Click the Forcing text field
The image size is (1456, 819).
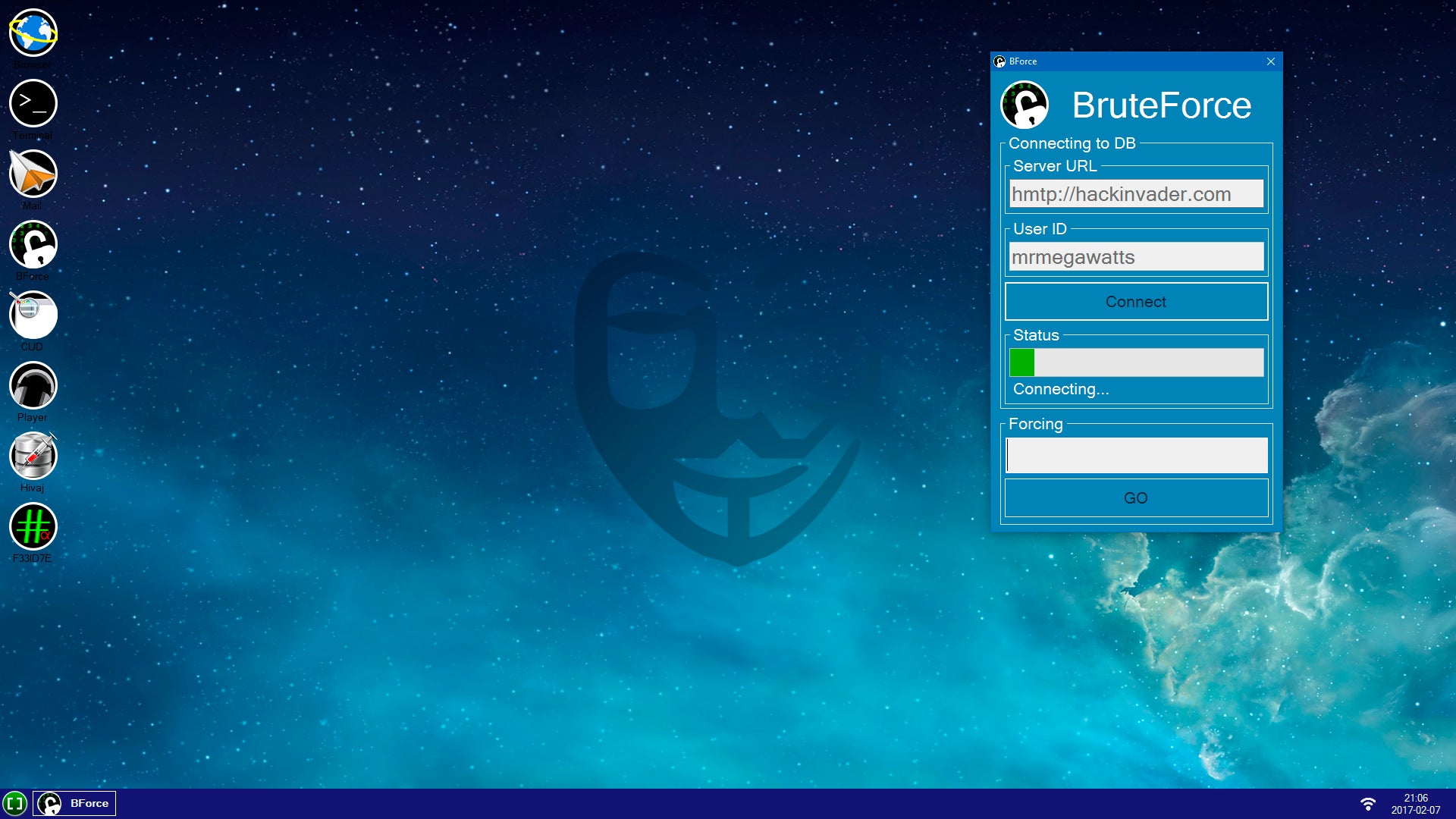coord(1136,455)
